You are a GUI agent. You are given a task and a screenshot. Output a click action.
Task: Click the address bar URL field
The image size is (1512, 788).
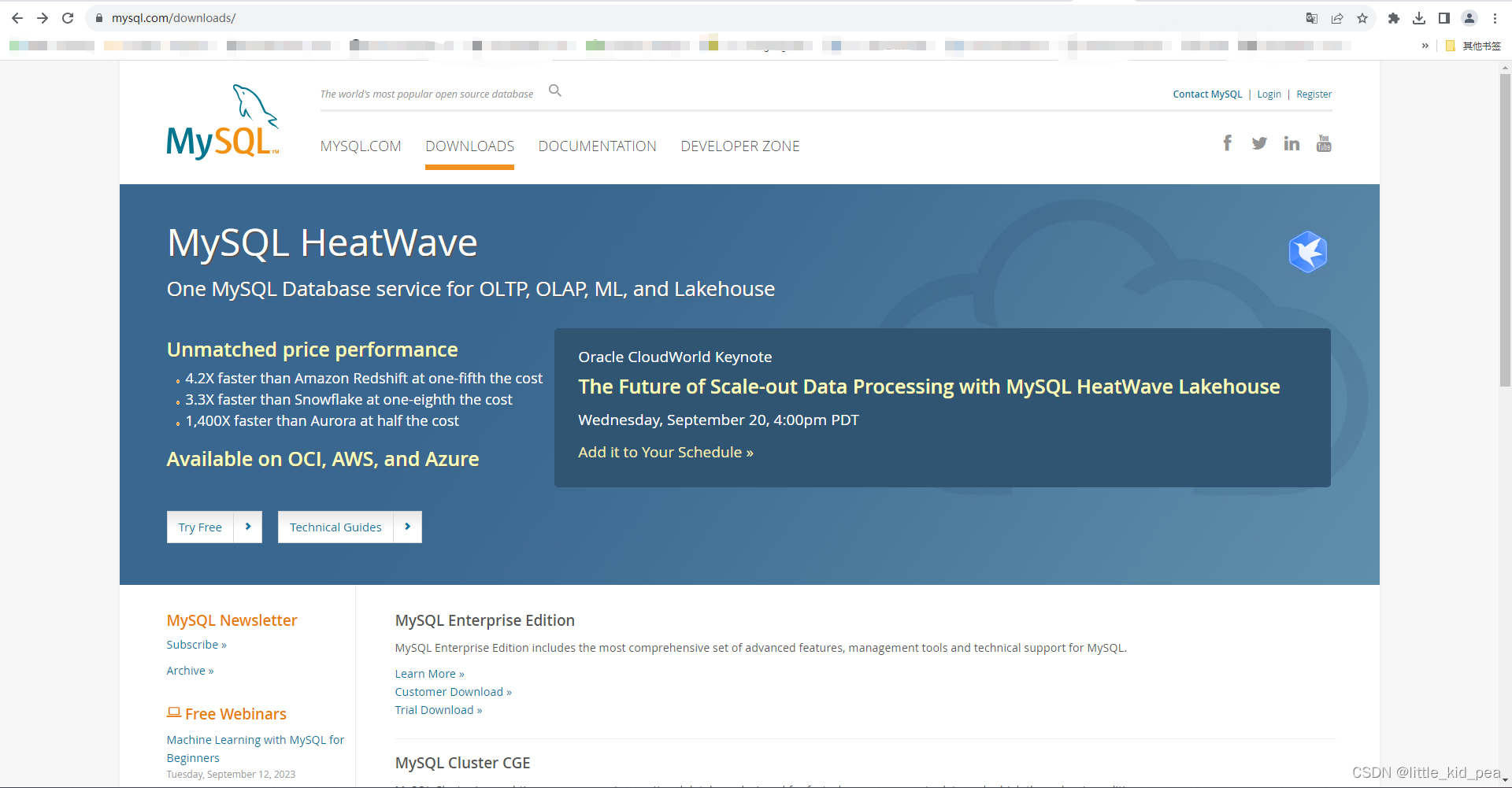coord(693,18)
